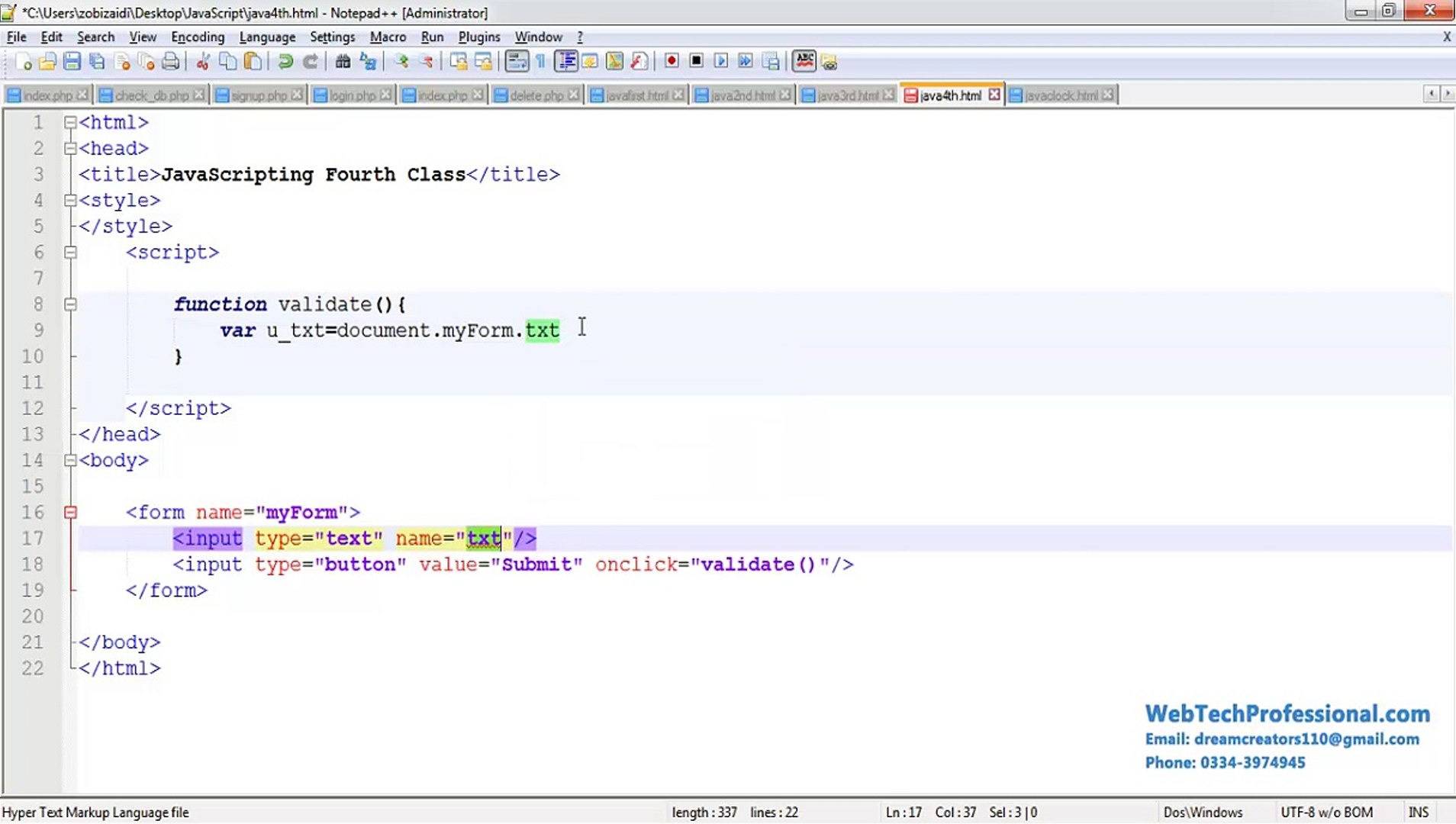
Task: Open a file using the folder icon
Action: pos(47,62)
